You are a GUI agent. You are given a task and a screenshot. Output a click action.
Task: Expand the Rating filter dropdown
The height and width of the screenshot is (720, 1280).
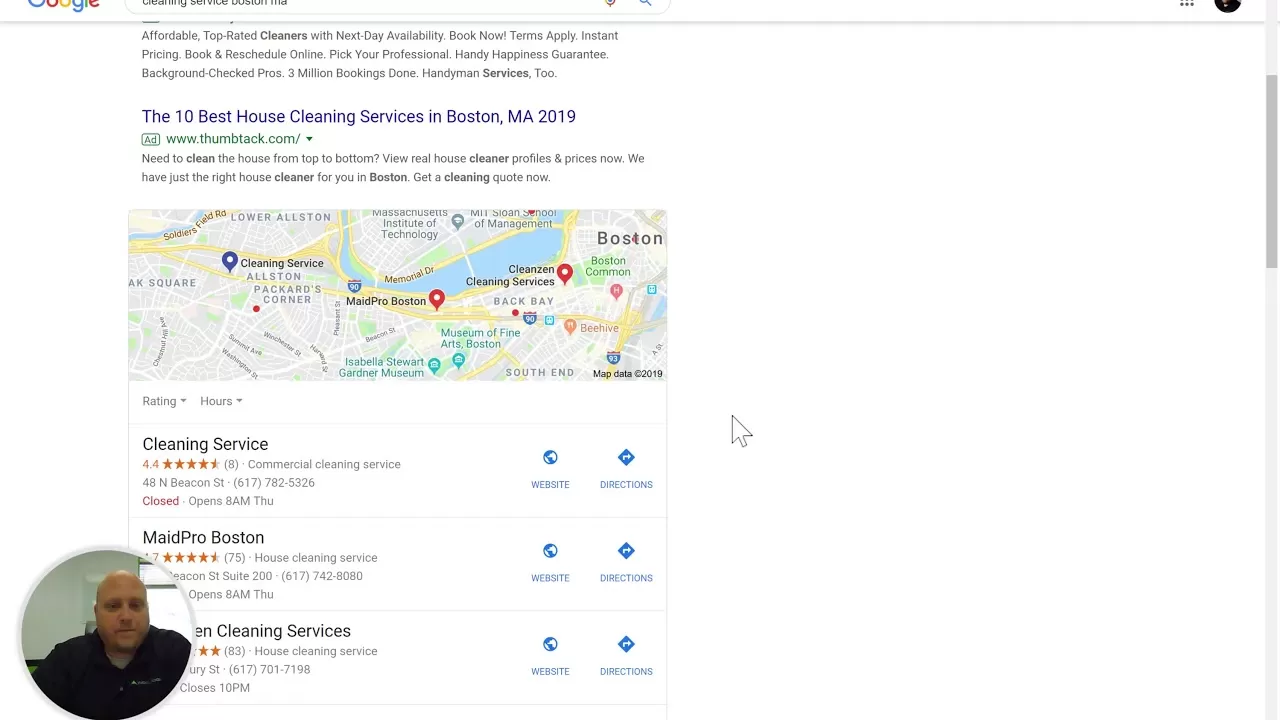tap(164, 401)
